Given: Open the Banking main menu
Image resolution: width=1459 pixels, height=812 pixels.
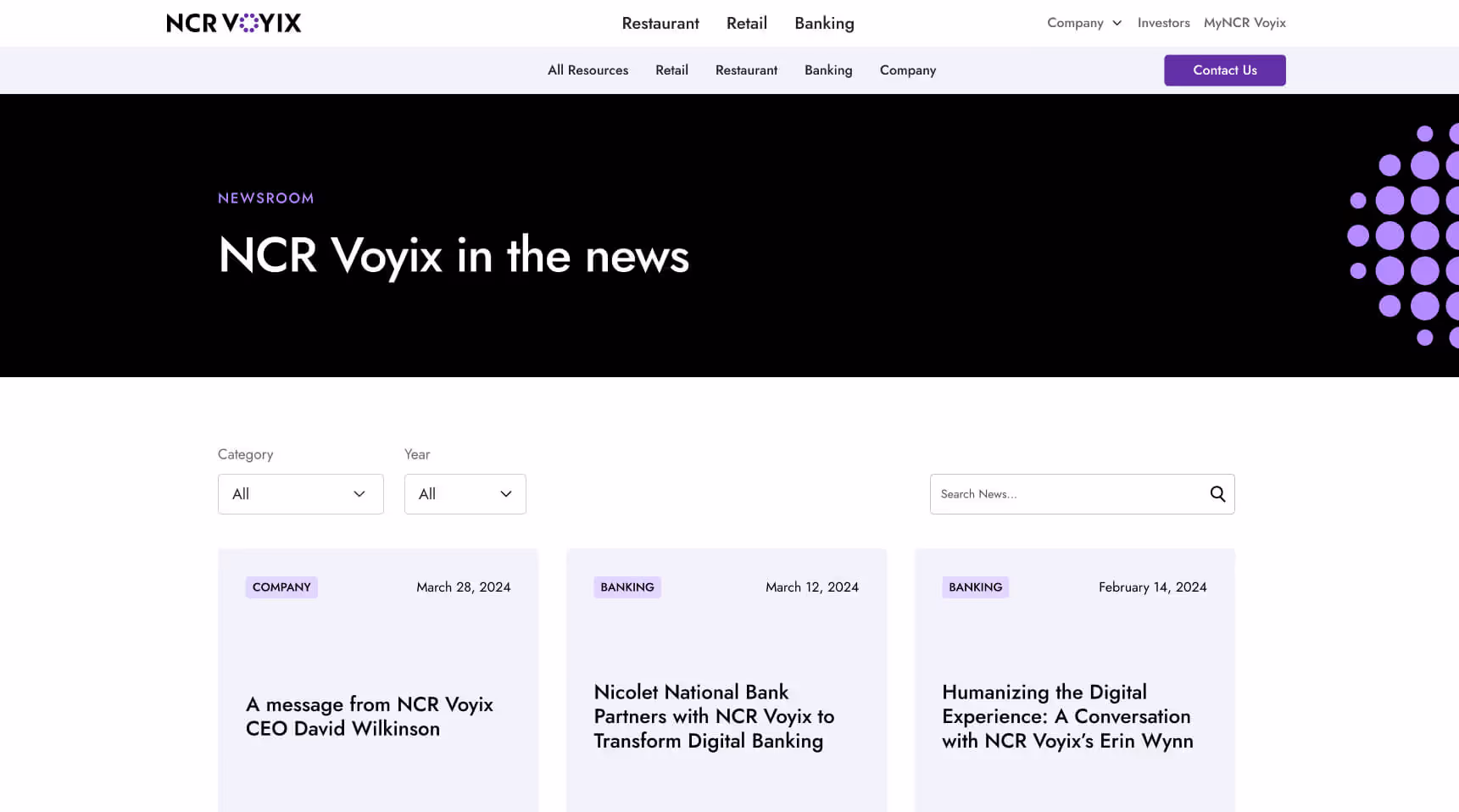Looking at the screenshot, I should coord(824,23).
